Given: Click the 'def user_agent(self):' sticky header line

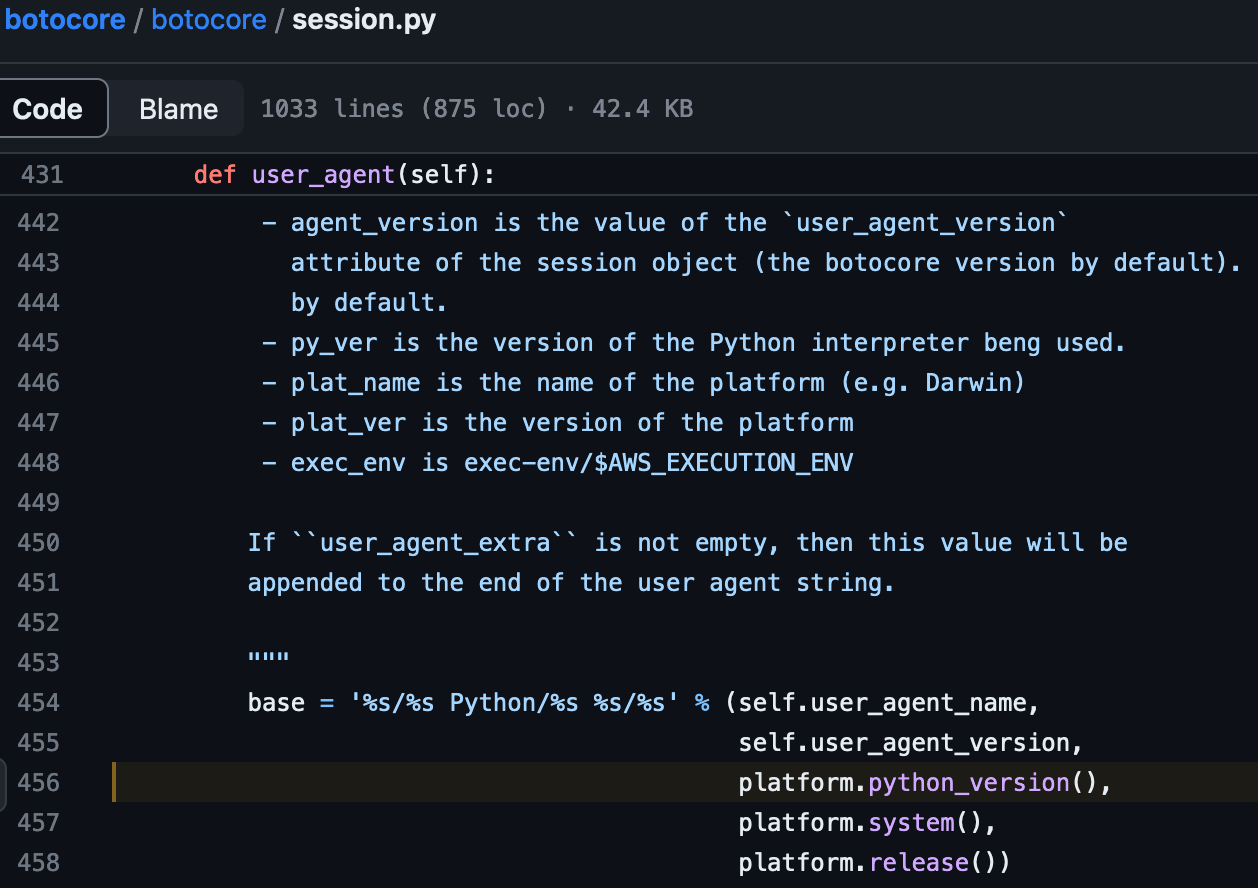Looking at the screenshot, I should (344, 175).
